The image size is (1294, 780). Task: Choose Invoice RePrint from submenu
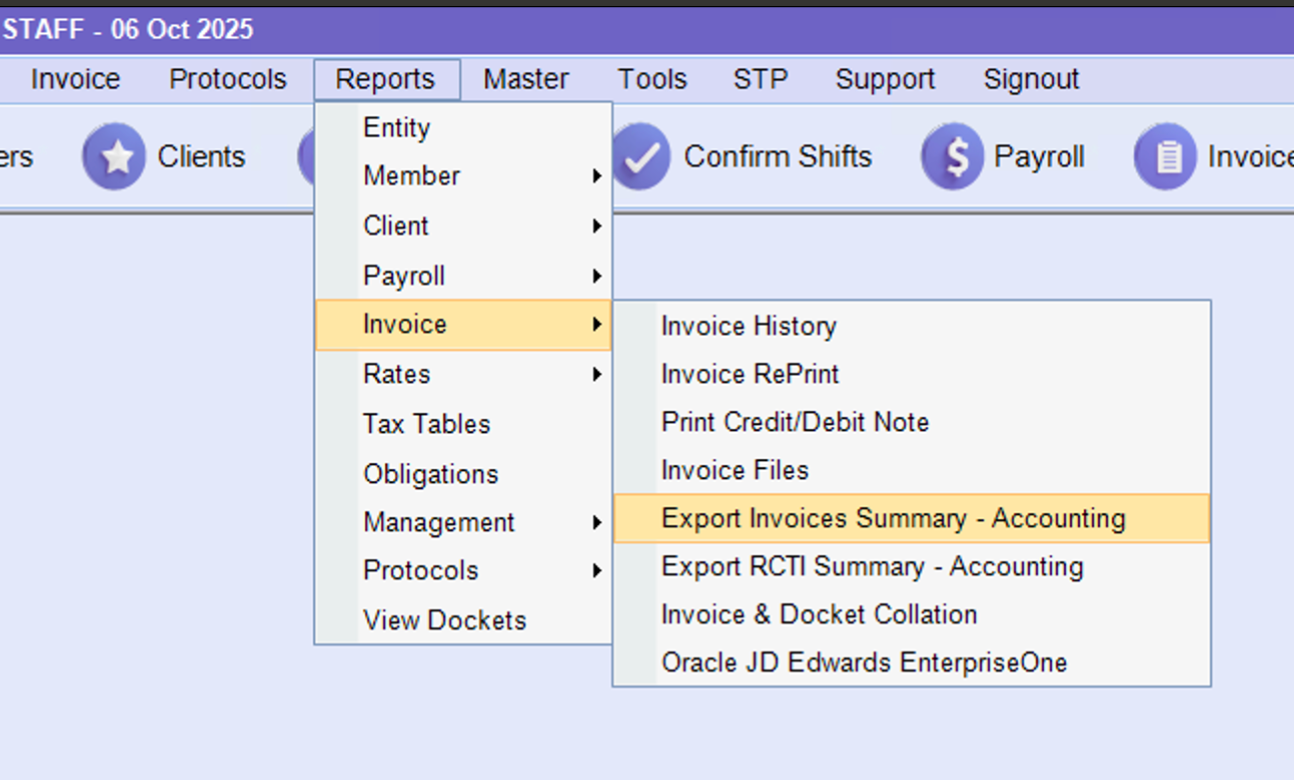point(750,374)
